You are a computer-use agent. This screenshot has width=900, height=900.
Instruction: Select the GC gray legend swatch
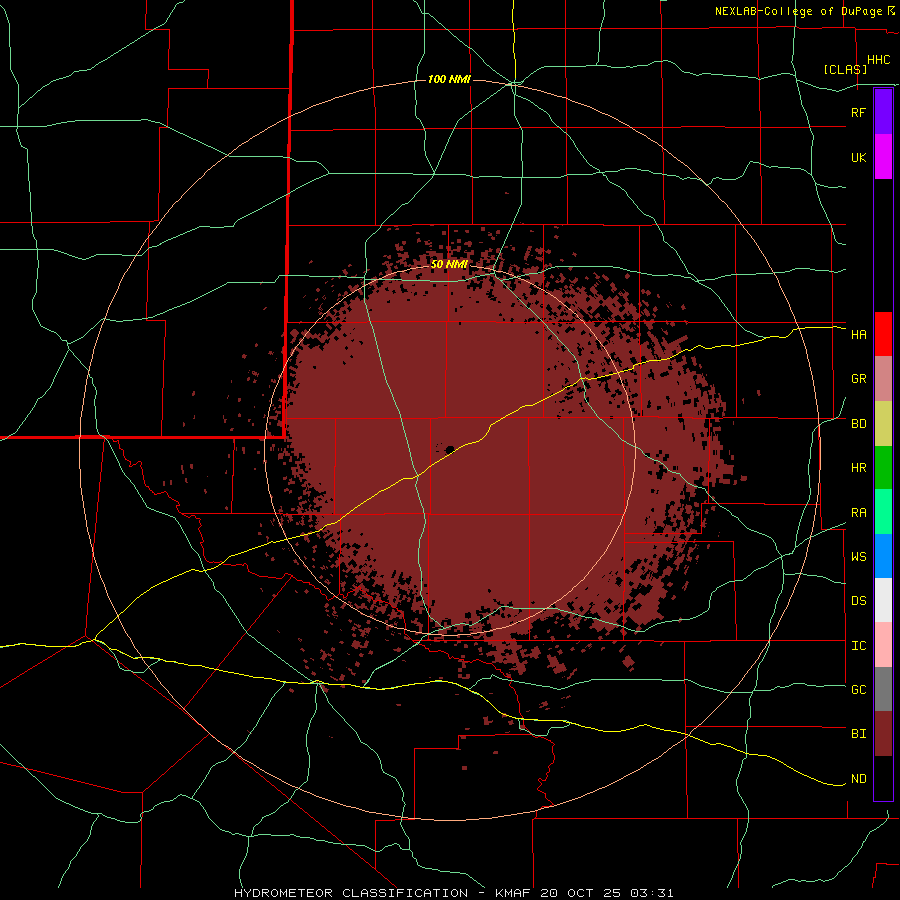coord(883,689)
